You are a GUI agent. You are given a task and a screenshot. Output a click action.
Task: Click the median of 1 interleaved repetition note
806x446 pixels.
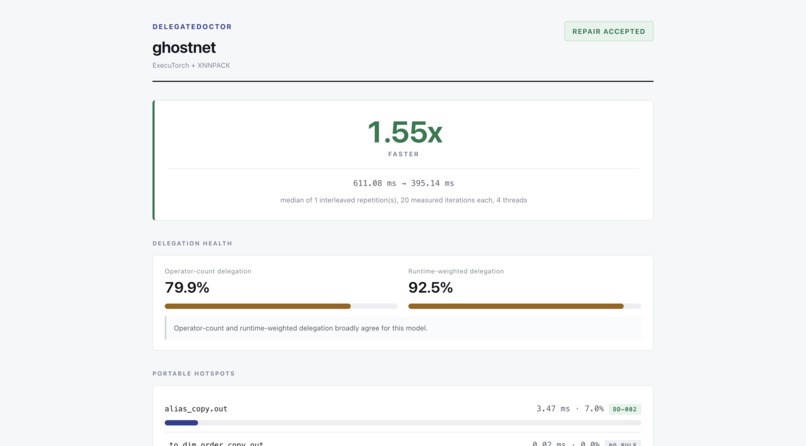(x=404, y=200)
